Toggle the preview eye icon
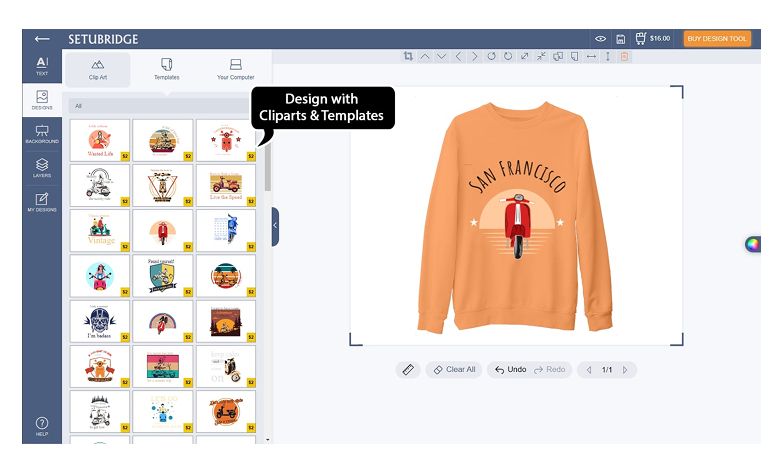 click(601, 39)
